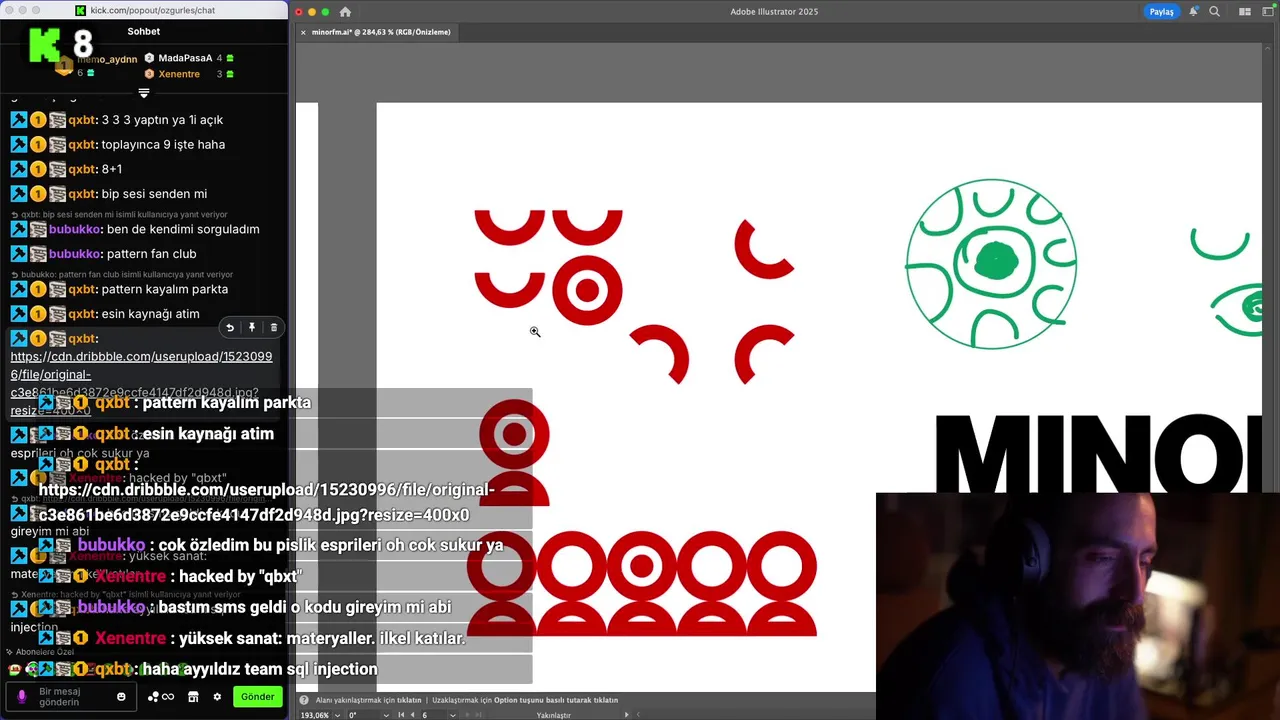Screen dimensions: 1280x720
Task: Select the minorfm.ai document tab
Action: coord(381,32)
